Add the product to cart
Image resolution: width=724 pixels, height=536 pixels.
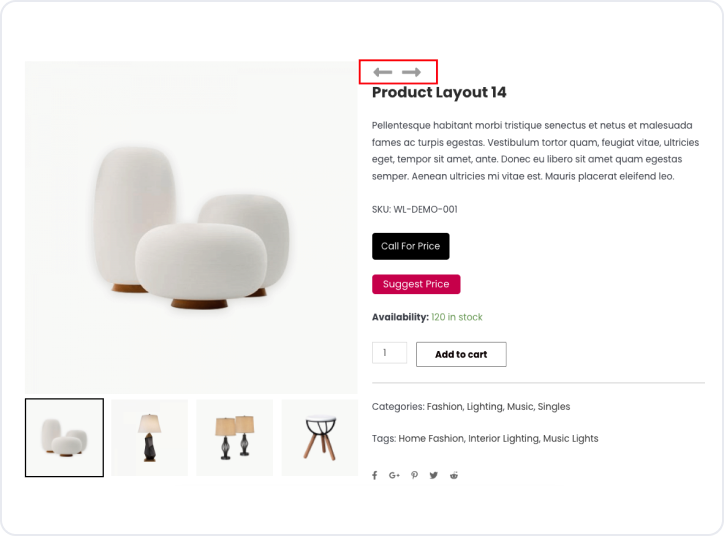coord(461,354)
